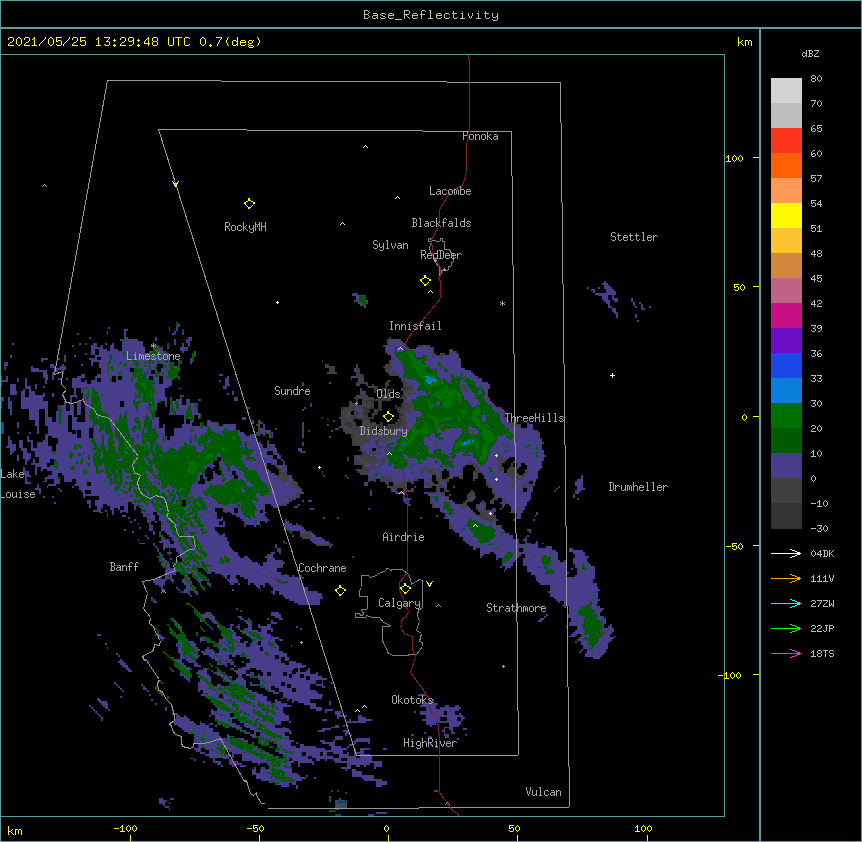Pick the purple 36-39 dBZ swatch

pos(786,341)
